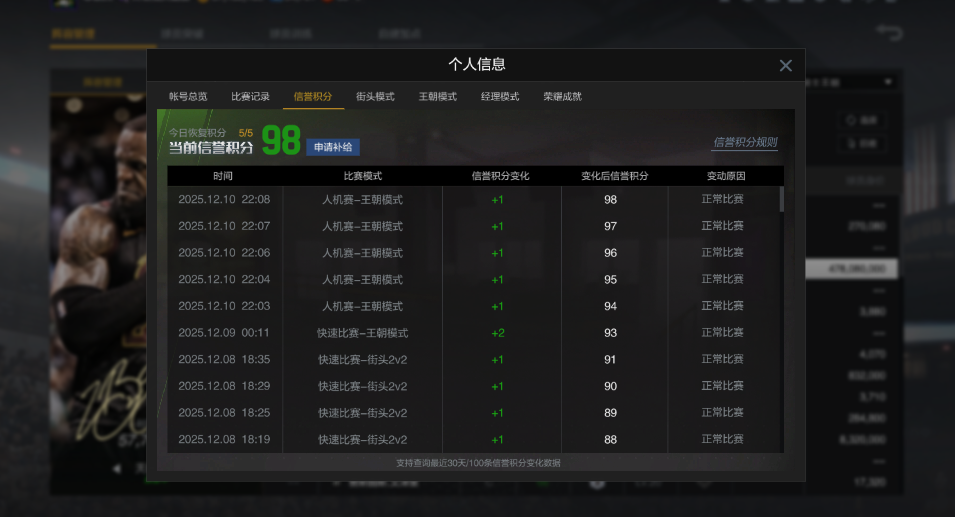Click the resulting score 96 in the table
The height and width of the screenshot is (517, 955).
610,253
